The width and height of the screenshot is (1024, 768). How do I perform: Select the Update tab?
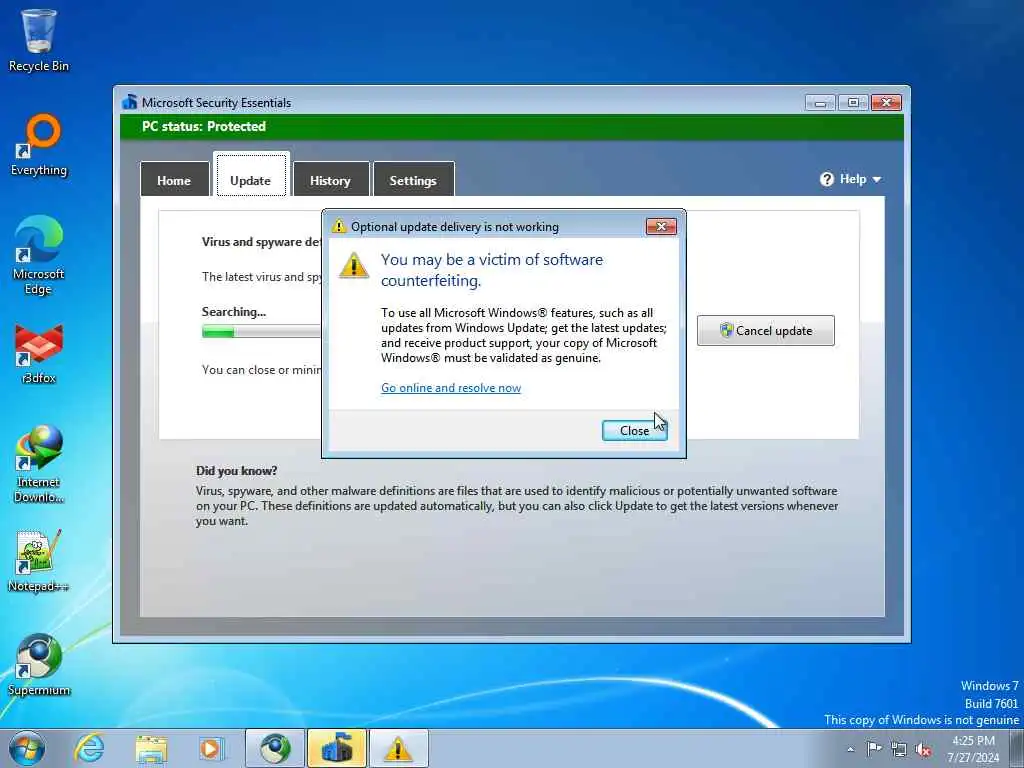[251, 174]
